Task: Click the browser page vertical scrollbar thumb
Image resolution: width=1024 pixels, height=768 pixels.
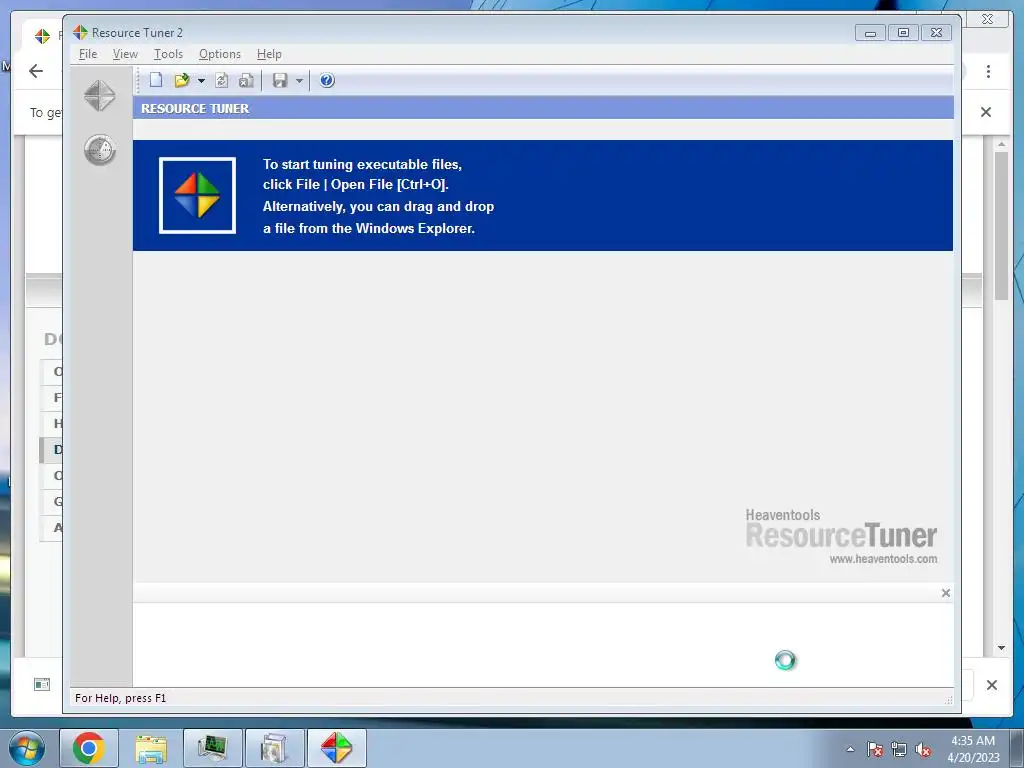Action: 1001,225
